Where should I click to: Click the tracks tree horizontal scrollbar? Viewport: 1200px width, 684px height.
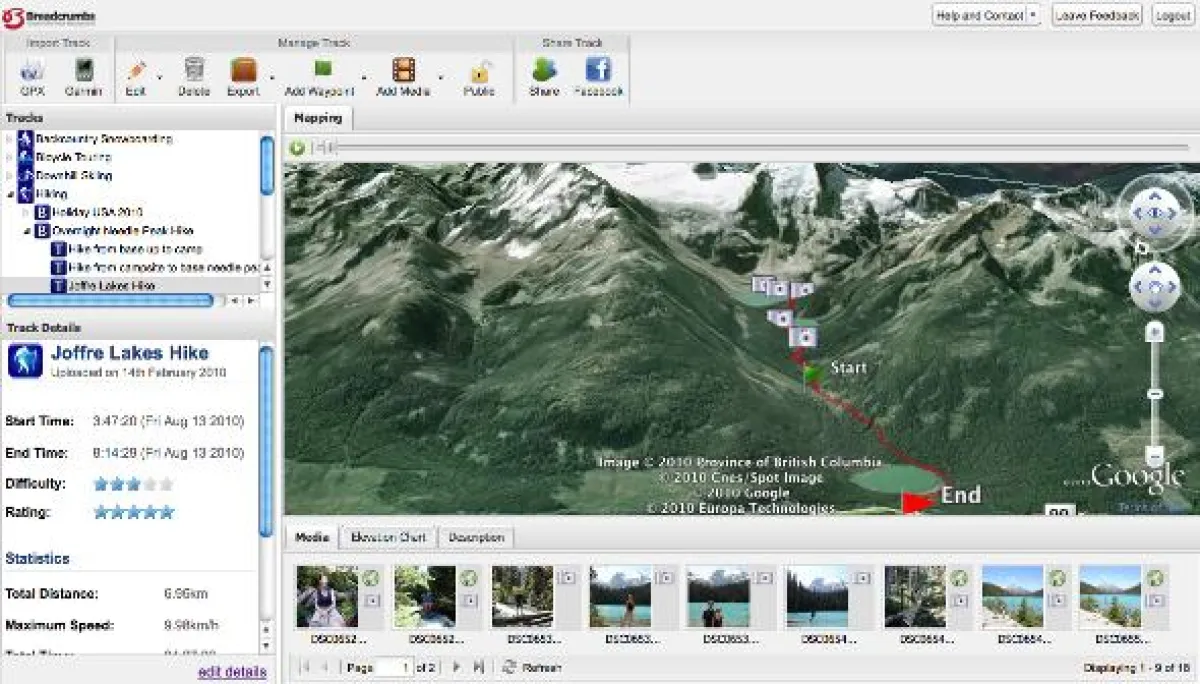[109, 300]
